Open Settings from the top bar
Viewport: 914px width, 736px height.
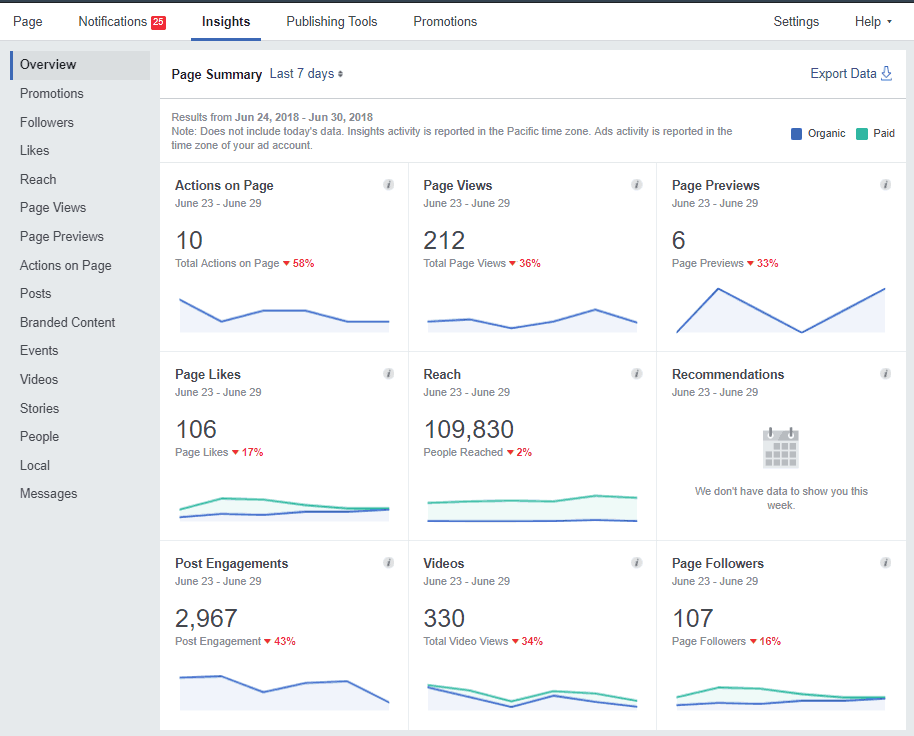(x=796, y=21)
